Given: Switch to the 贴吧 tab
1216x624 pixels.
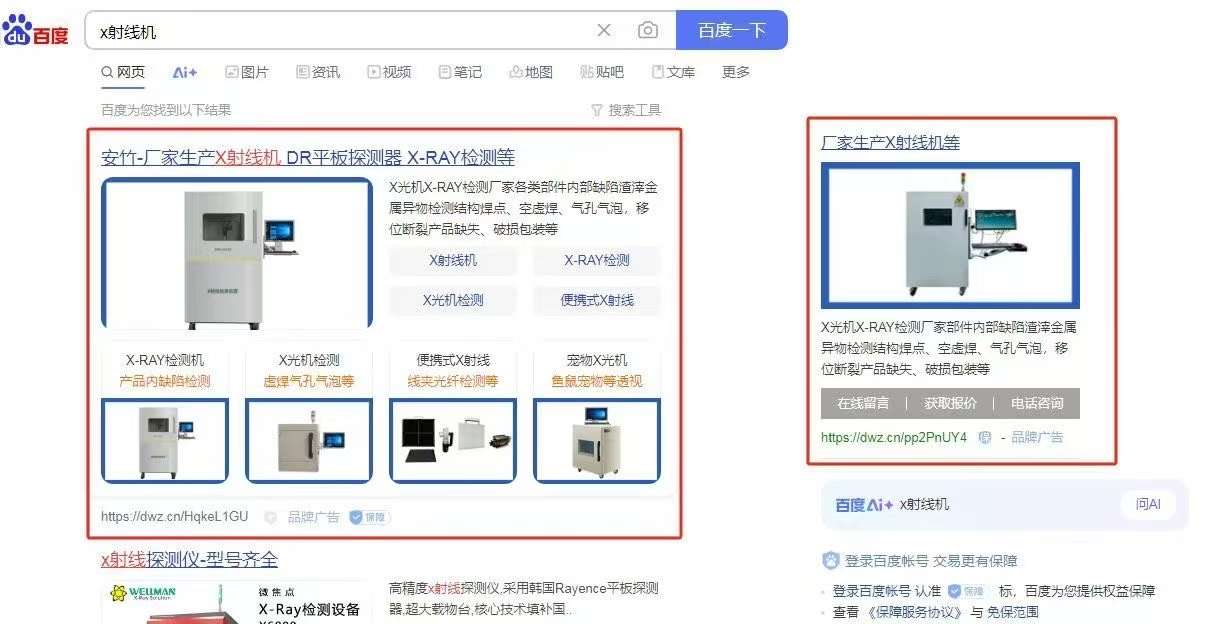Looking at the screenshot, I should [x=602, y=72].
